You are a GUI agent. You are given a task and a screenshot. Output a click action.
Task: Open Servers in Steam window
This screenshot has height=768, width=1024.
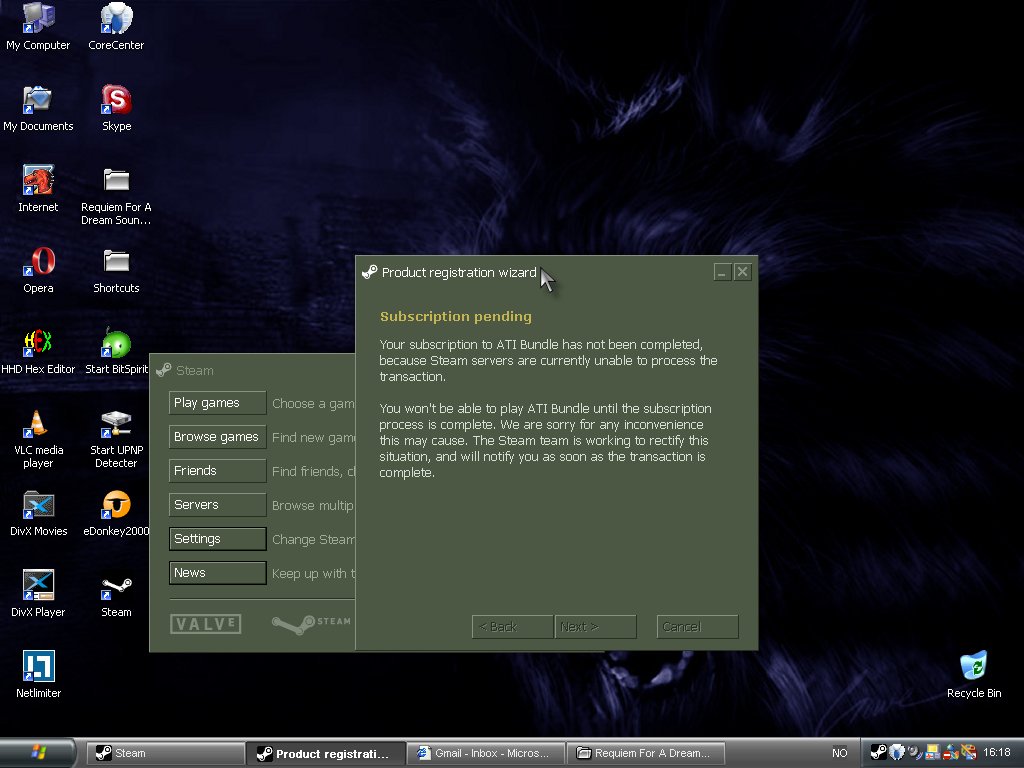pyautogui.click(x=217, y=505)
